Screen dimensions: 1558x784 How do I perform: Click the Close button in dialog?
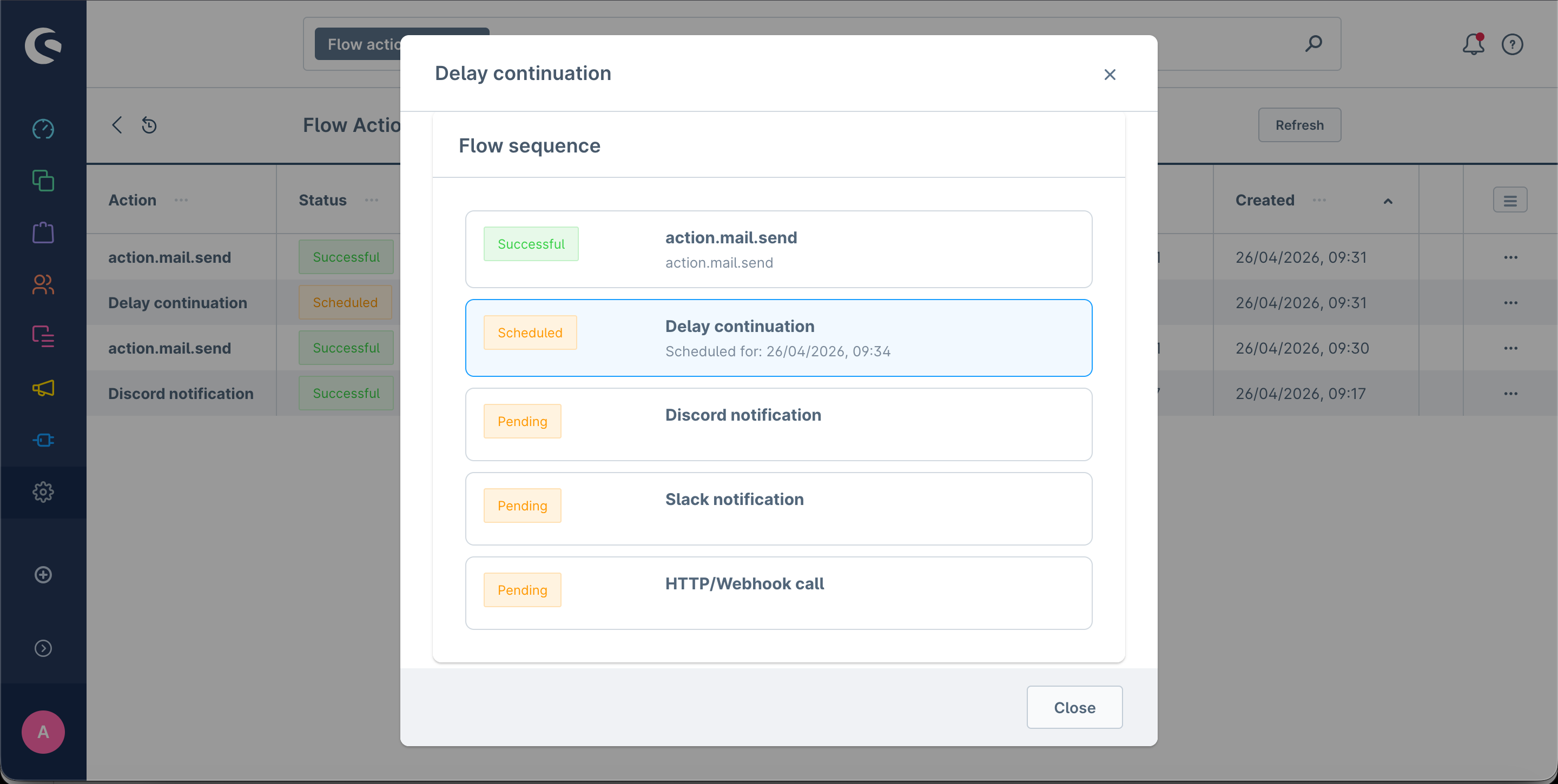tap(1074, 707)
